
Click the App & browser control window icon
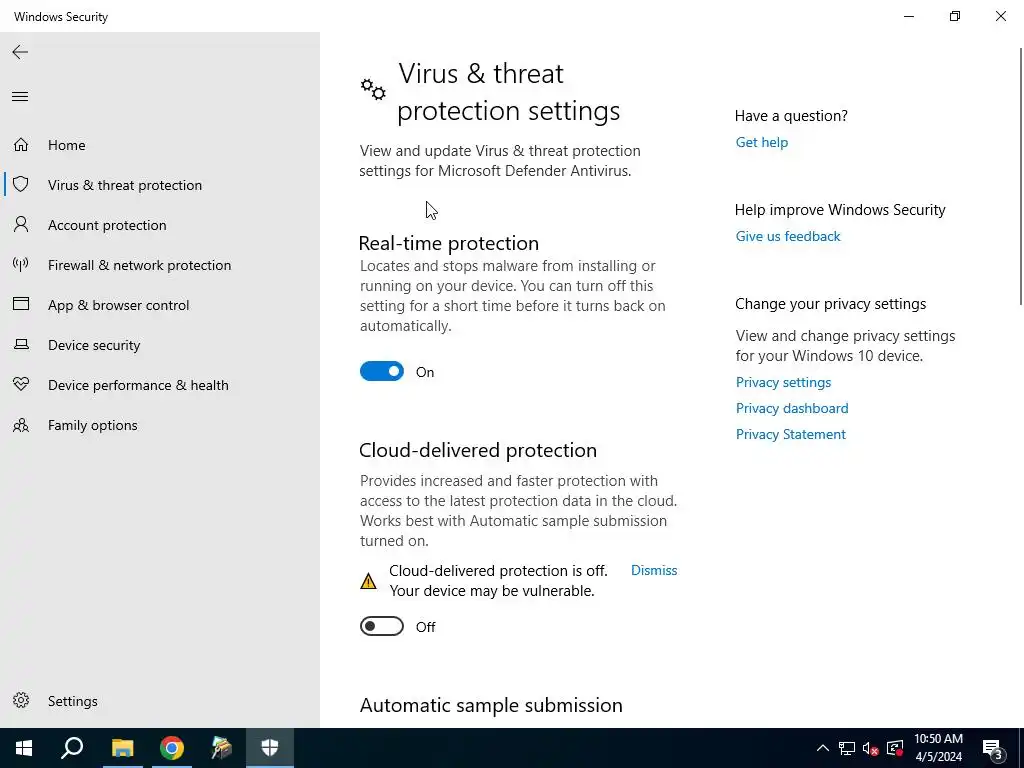point(21,304)
